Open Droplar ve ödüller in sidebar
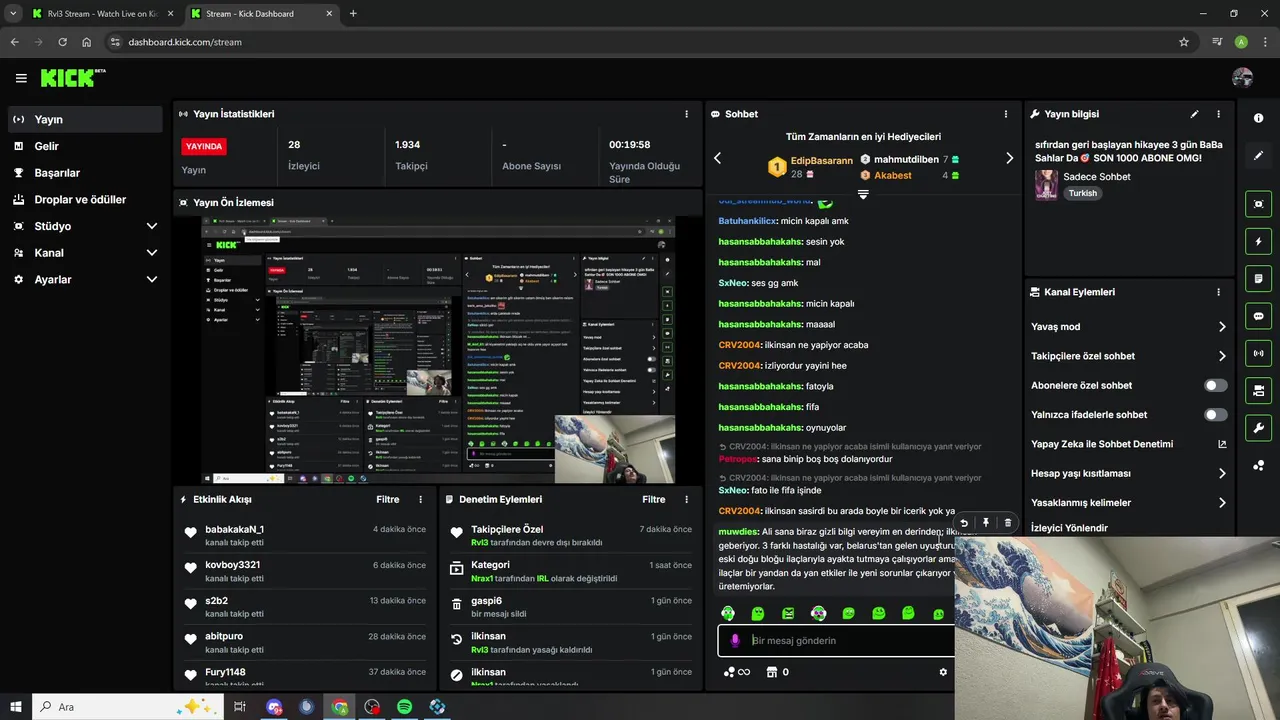Screen dimensions: 1280x720 pos(85,200)
